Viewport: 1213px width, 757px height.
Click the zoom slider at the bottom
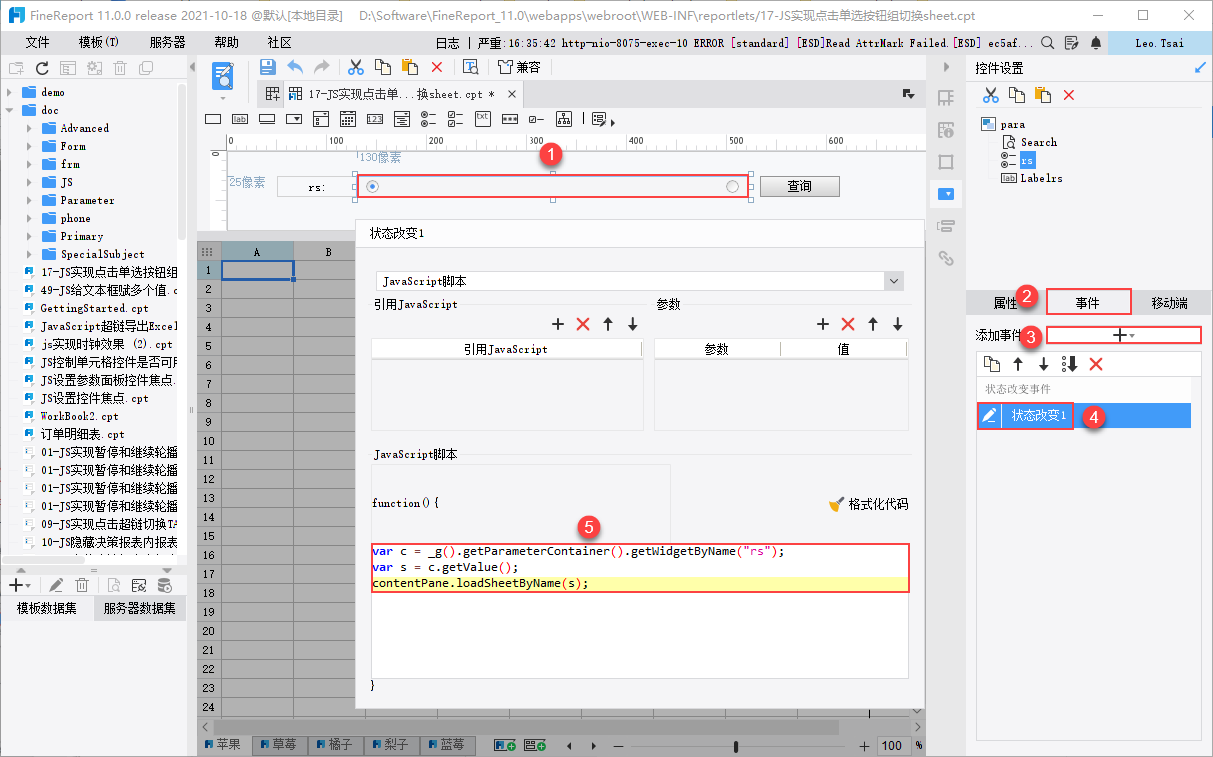[x=736, y=746]
